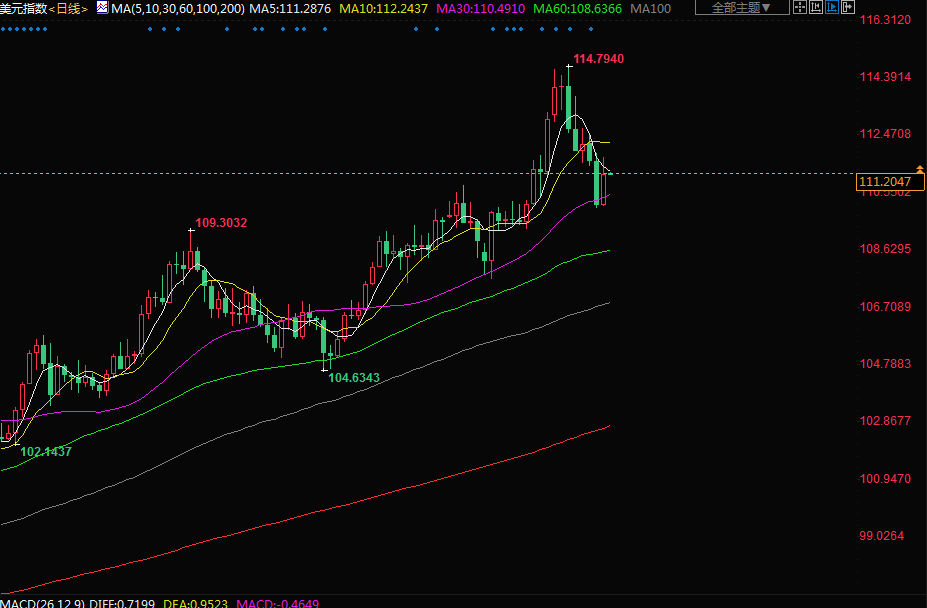Click the current price tag 111.2047
Image resolution: width=927 pixels, height=608 pixels.
click(x=890, y=182)
